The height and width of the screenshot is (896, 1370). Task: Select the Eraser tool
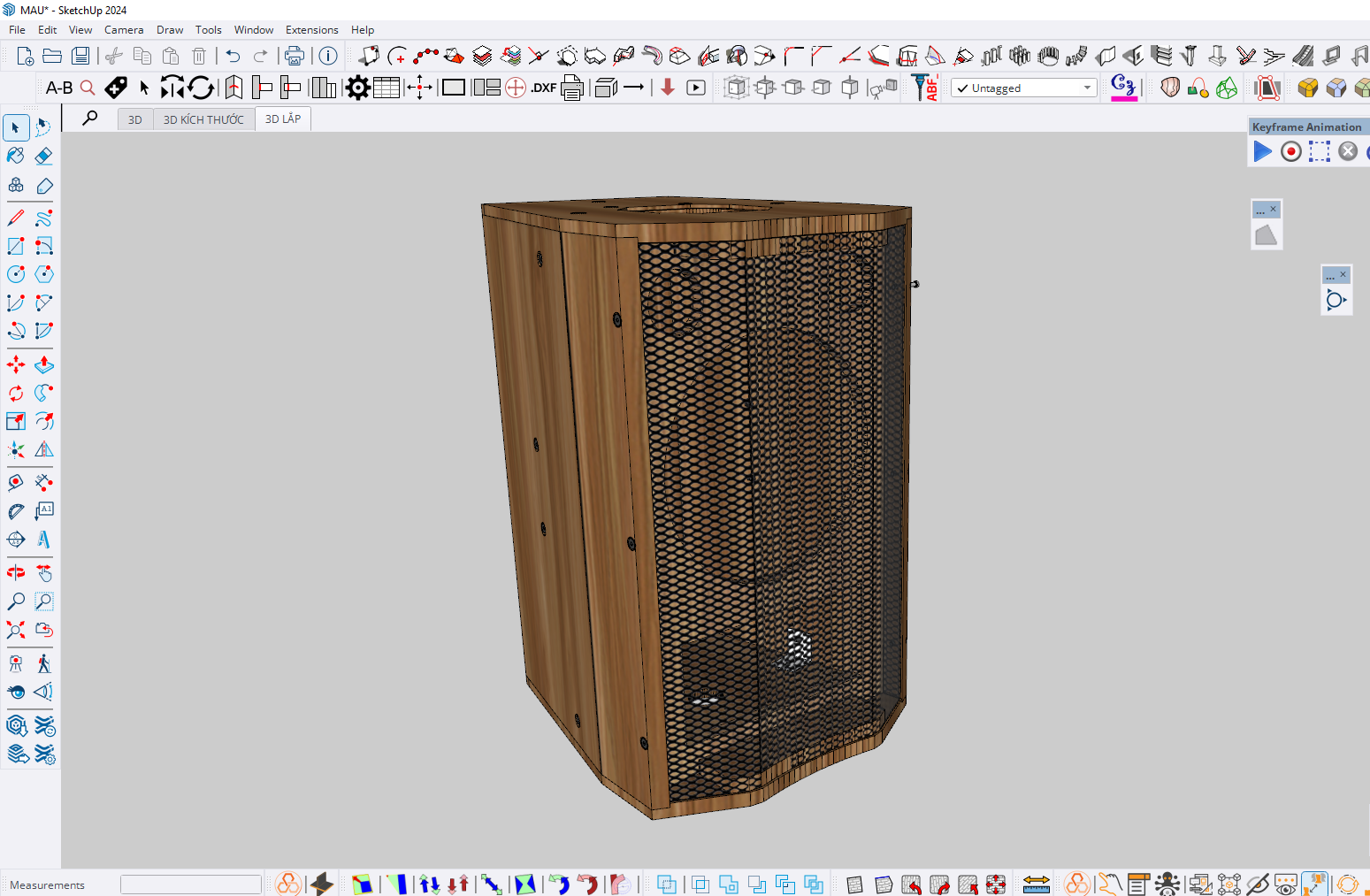pyautogui.click(x=43, y=157)
